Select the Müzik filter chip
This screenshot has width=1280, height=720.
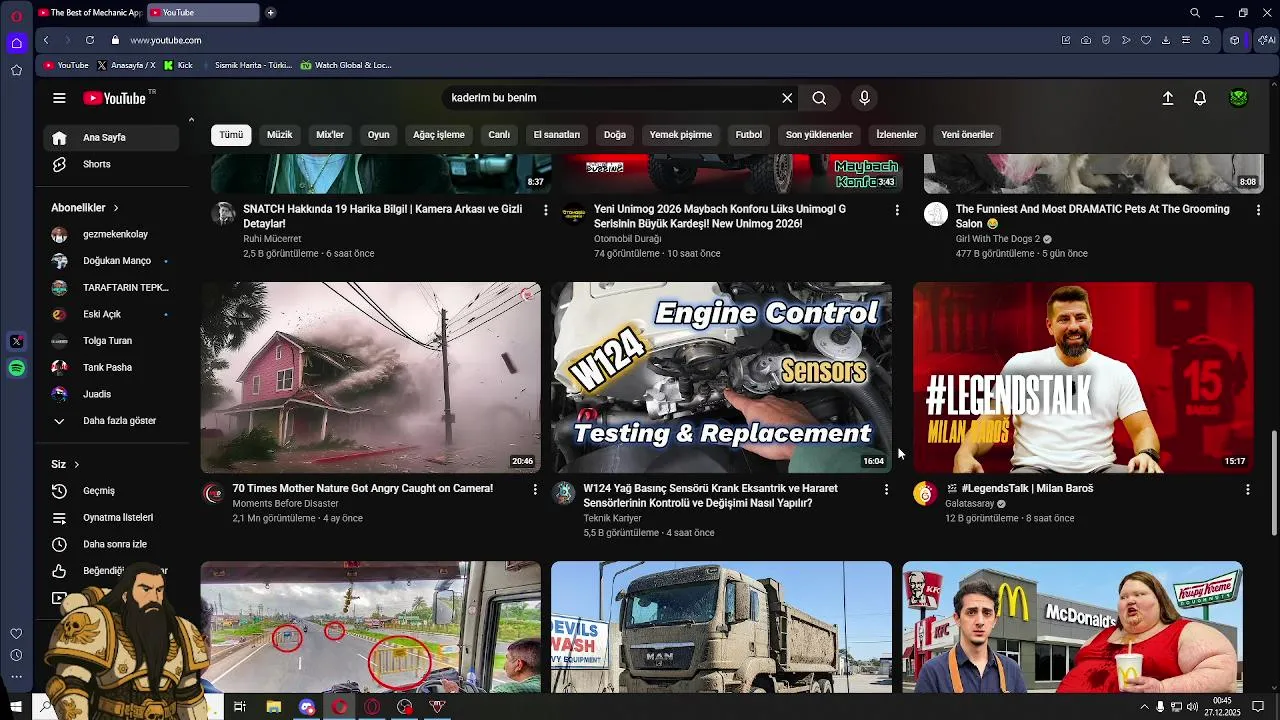[280, 135]
